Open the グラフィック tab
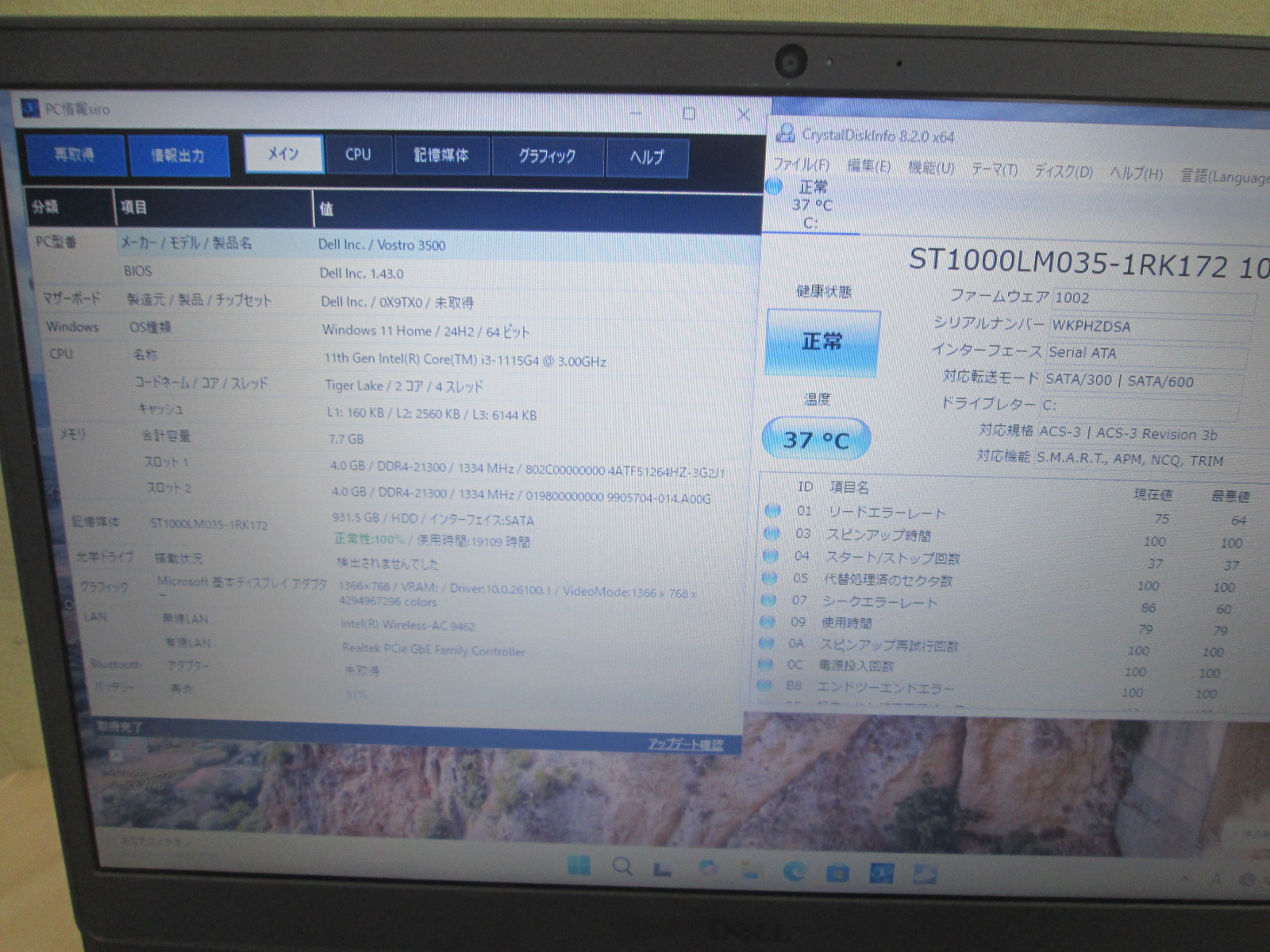 [x=548, y=156]
